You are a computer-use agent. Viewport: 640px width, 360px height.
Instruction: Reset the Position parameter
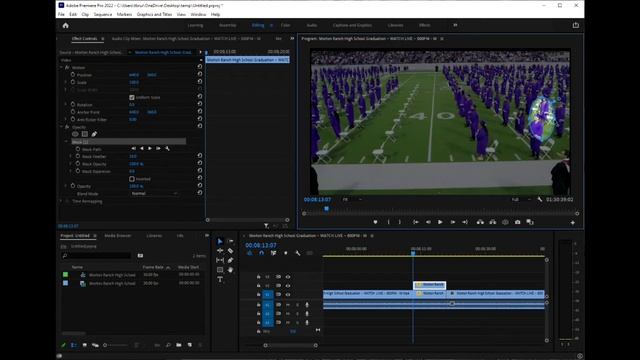point(200,74)
